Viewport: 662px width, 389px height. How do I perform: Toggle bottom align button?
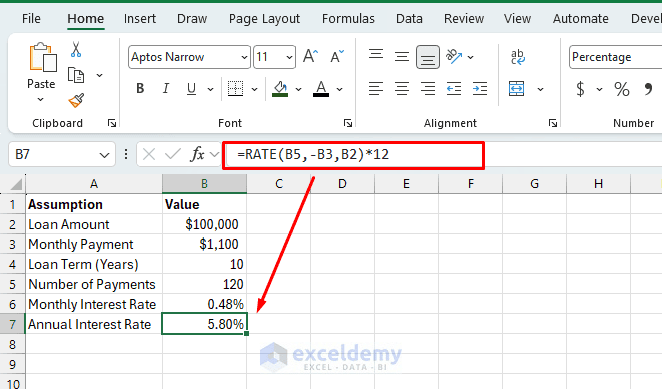click(x=428, y=57)
